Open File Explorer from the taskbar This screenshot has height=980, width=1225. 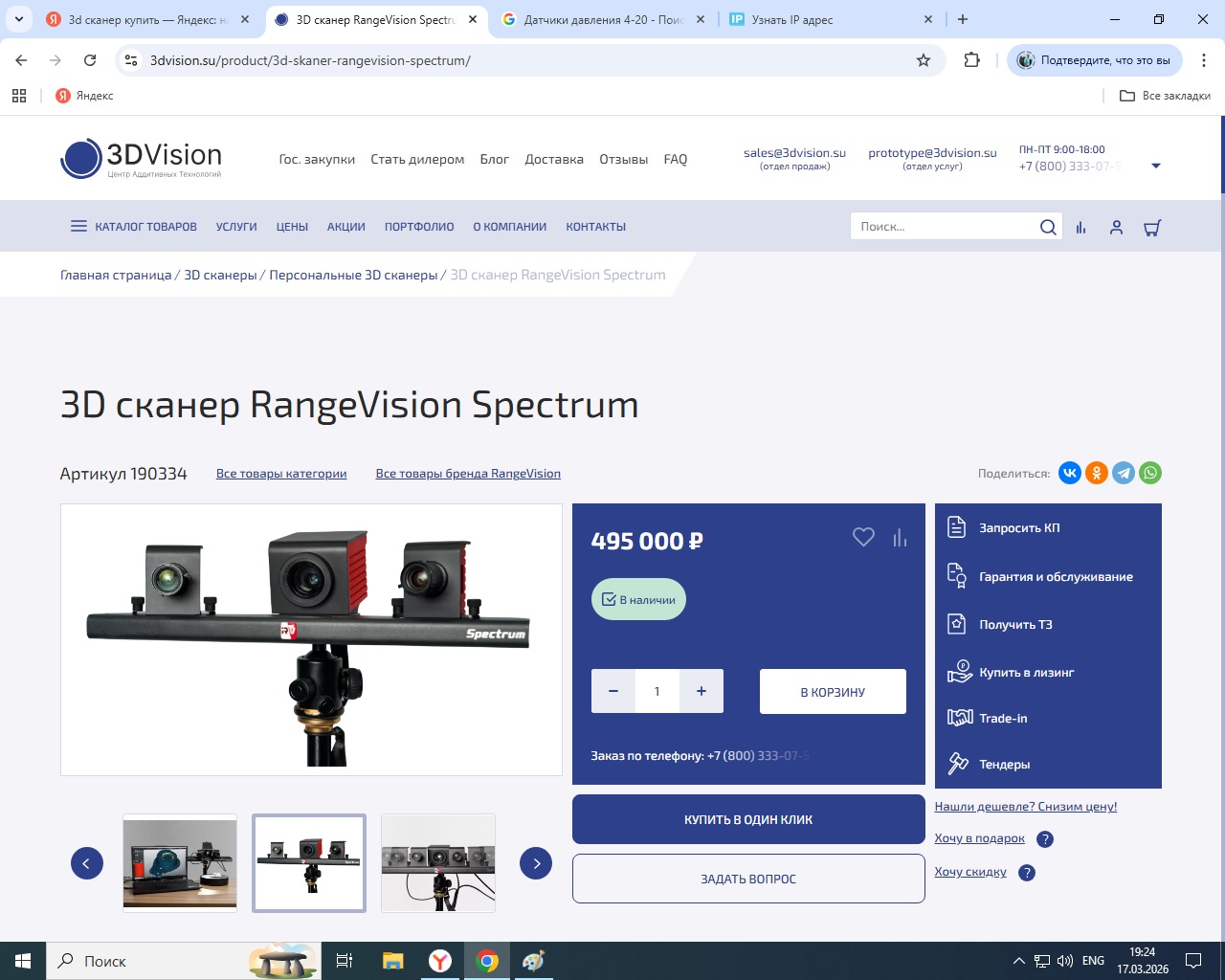click(392, 961)
